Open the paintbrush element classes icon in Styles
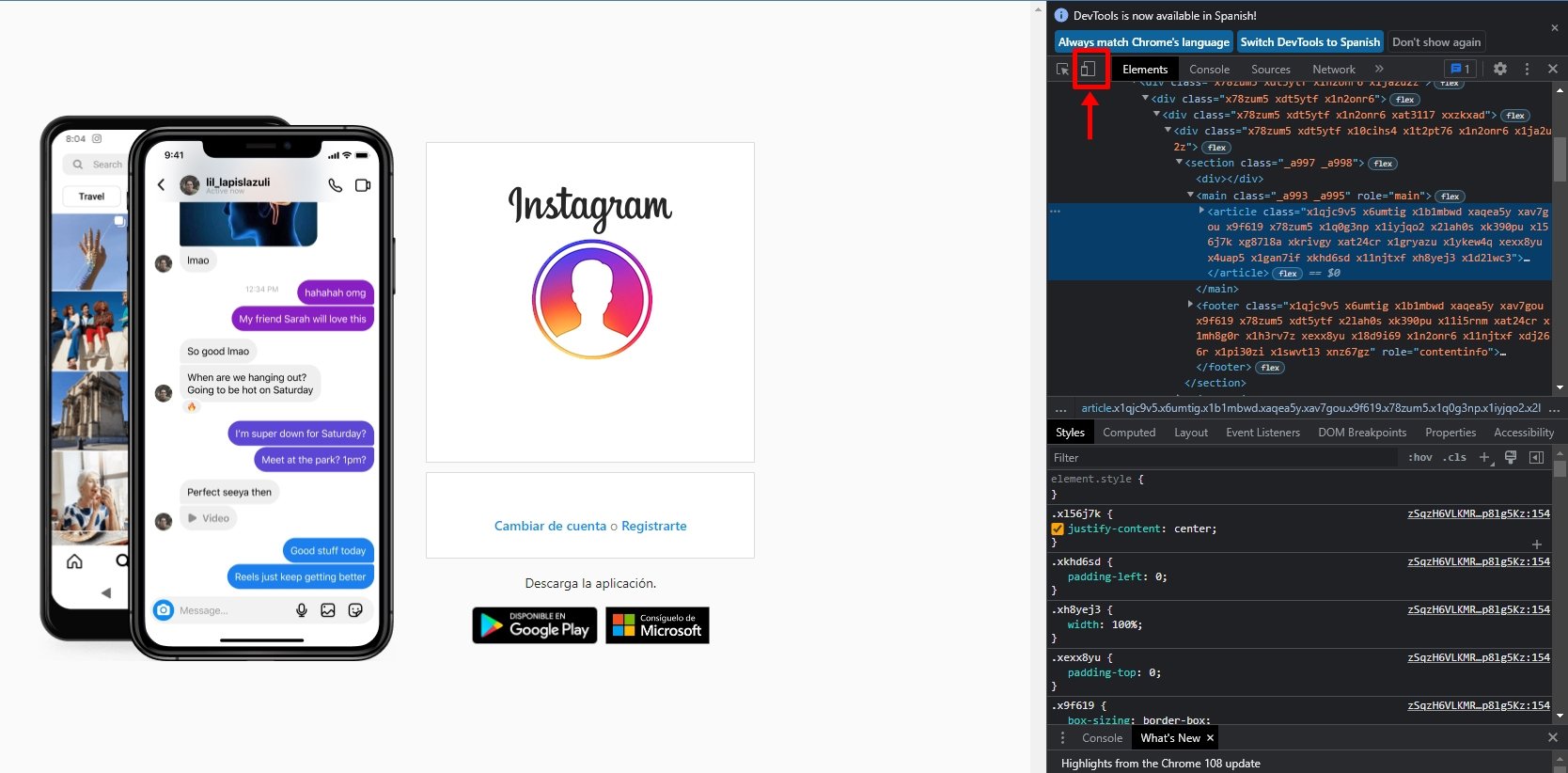This screenshot has height=773, width=1568. tap(1511, 457)
